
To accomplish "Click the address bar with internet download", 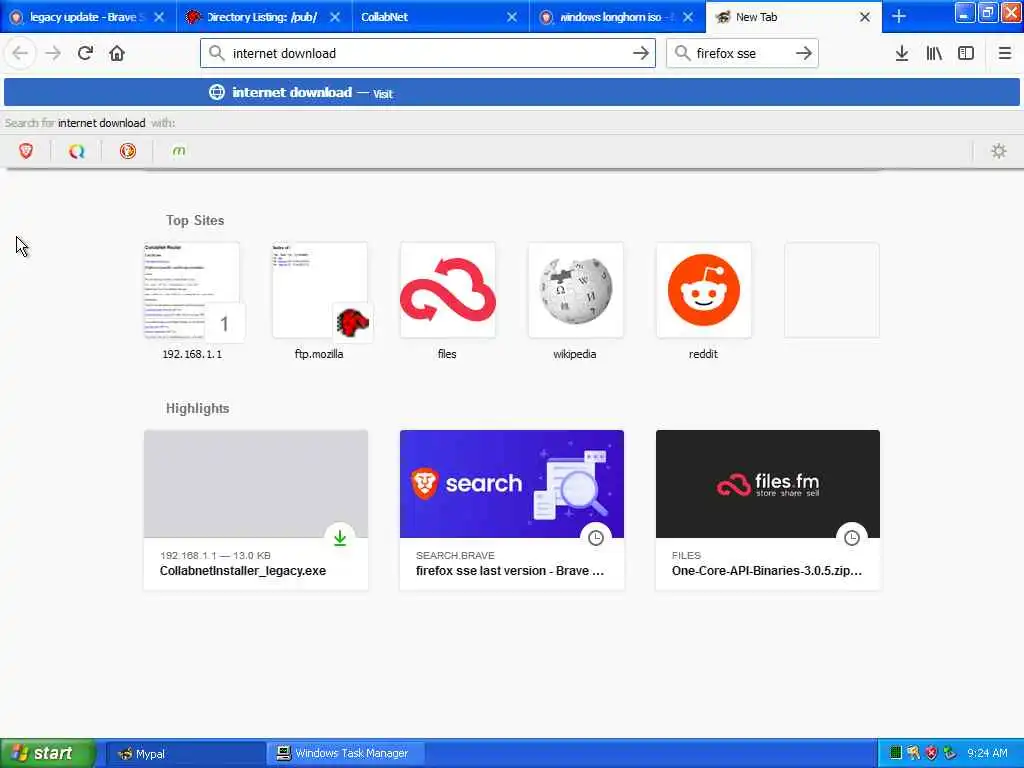I will [x=428, y=53].
